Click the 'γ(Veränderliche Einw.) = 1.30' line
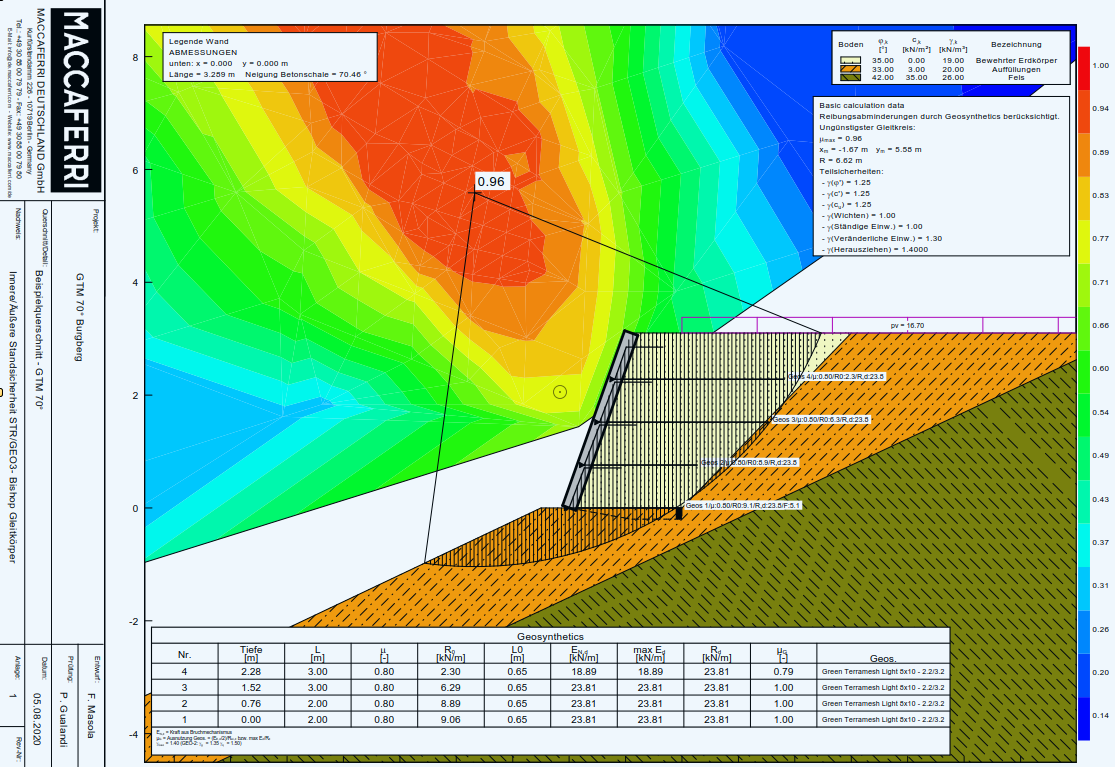Viewport: 1115px width, 767px height. click(x=882, y=238)
